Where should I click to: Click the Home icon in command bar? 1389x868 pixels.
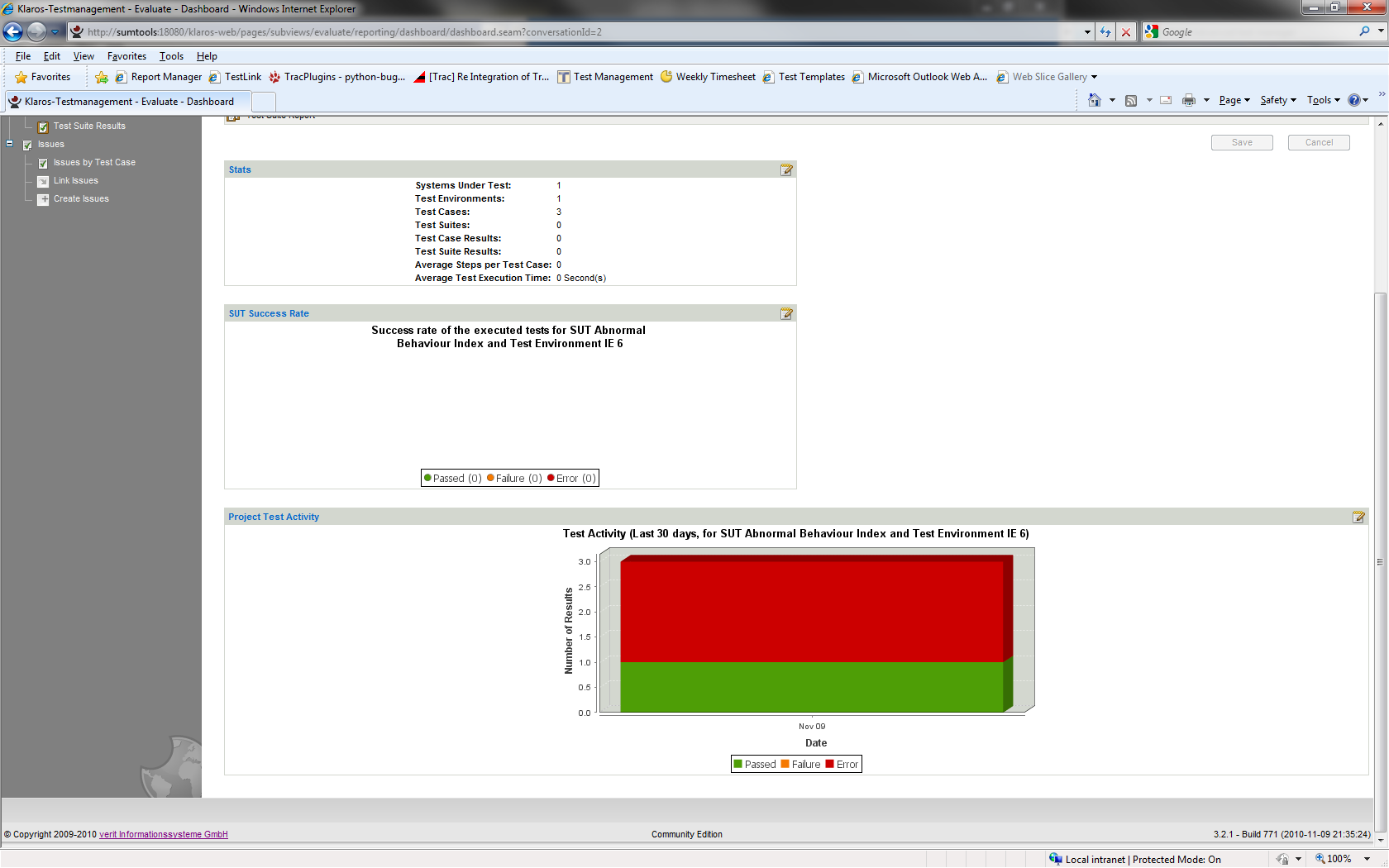1094,100
